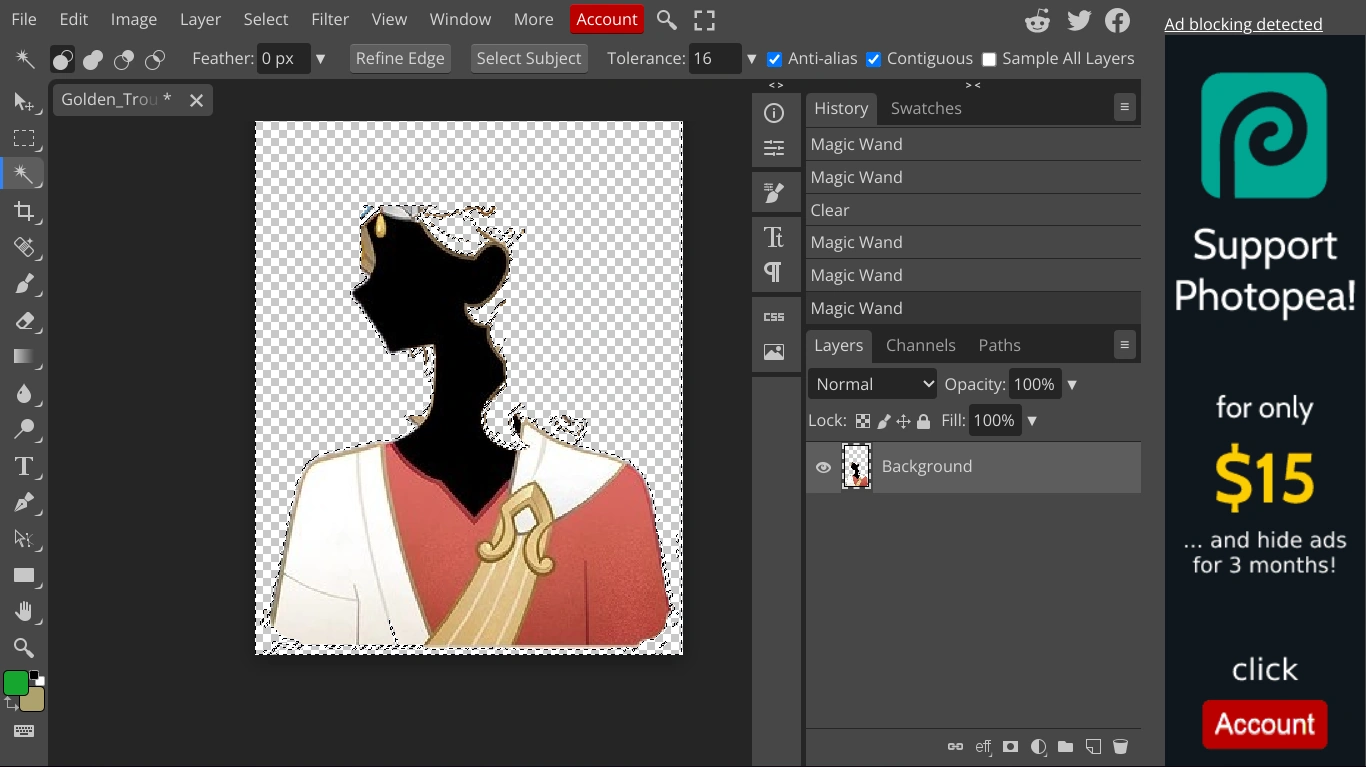Open the Filter menu
This screenshot has width=1366, height=767.
(x=329, y=19)
